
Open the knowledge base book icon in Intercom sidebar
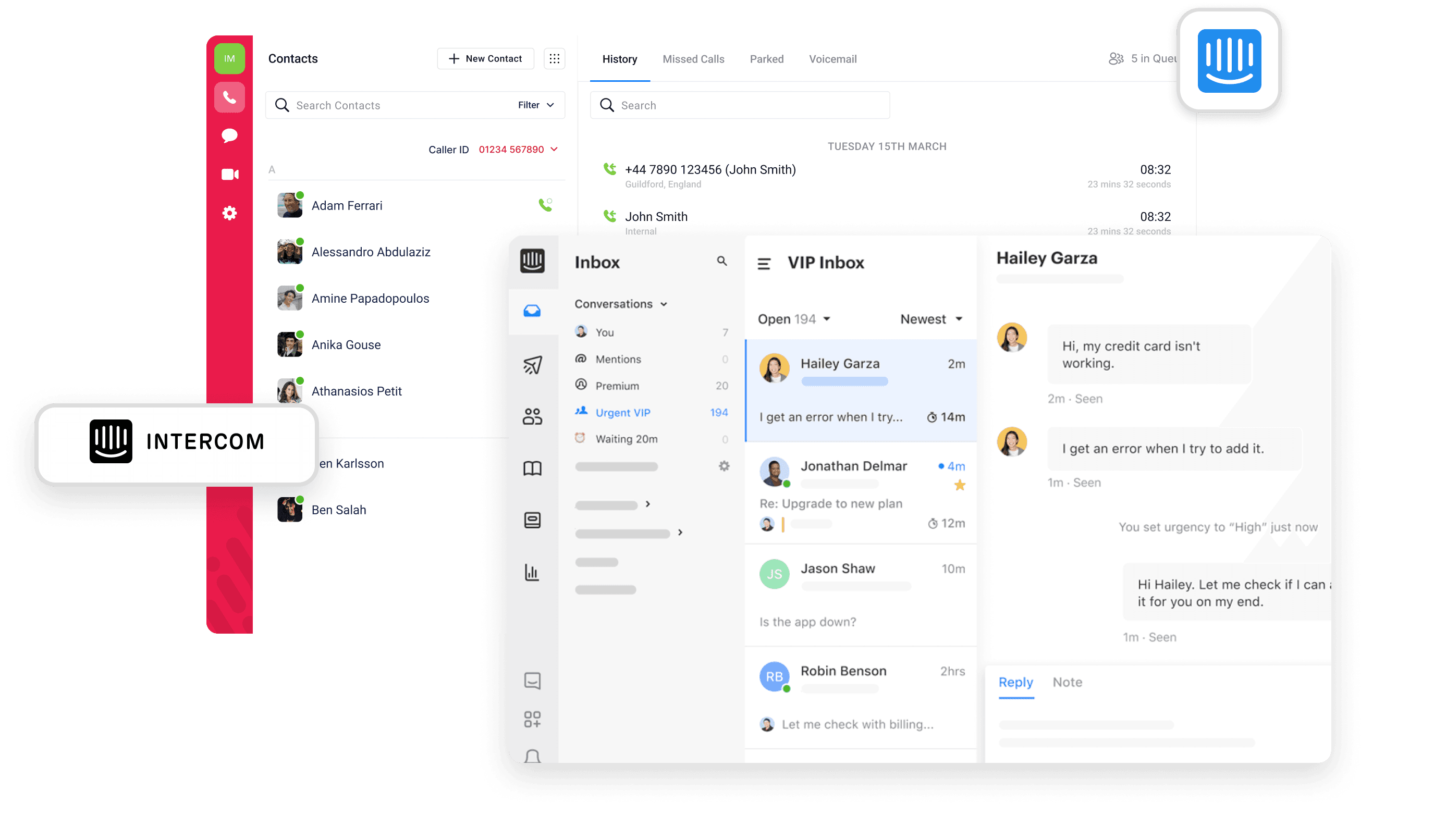point(533,468)
